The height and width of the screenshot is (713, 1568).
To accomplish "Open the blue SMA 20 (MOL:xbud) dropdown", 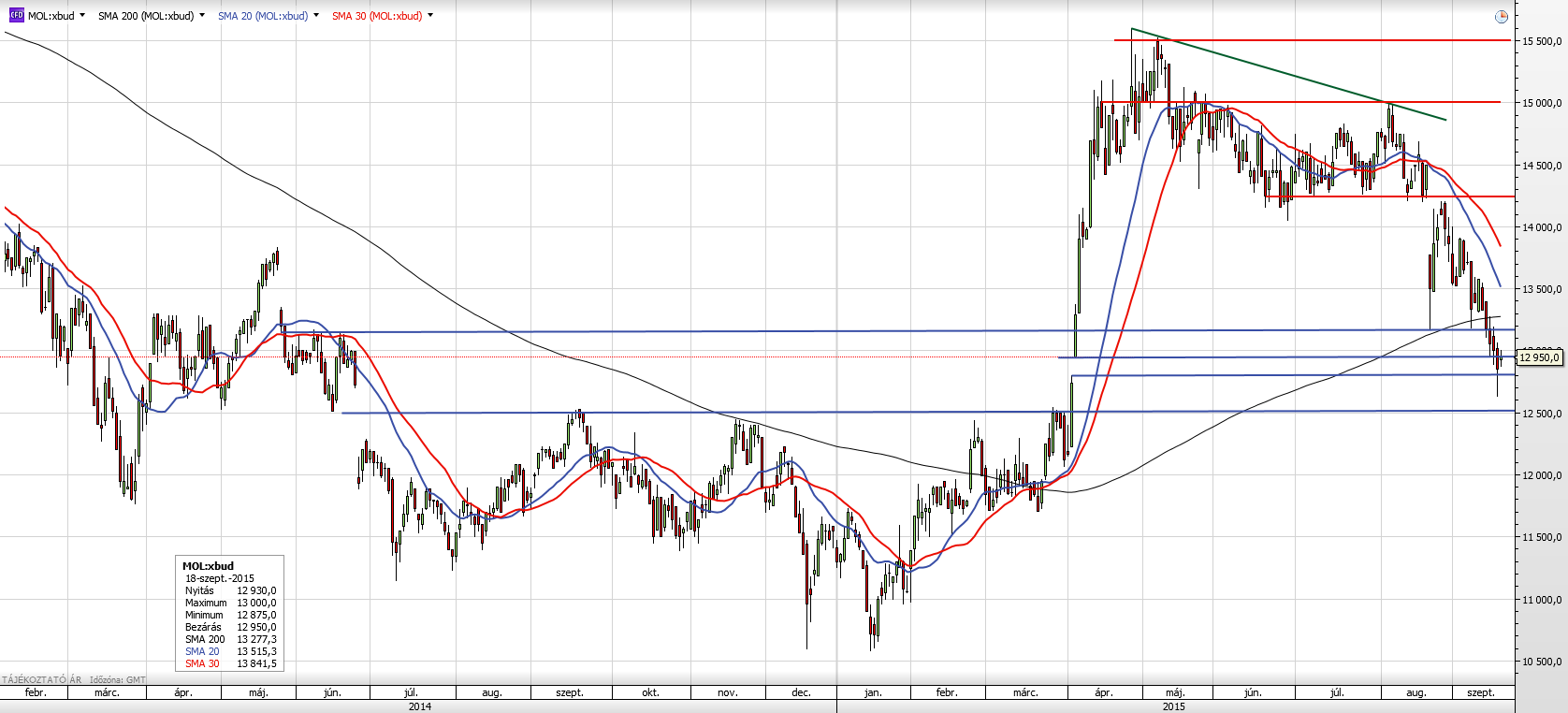I will click(316, 16).
